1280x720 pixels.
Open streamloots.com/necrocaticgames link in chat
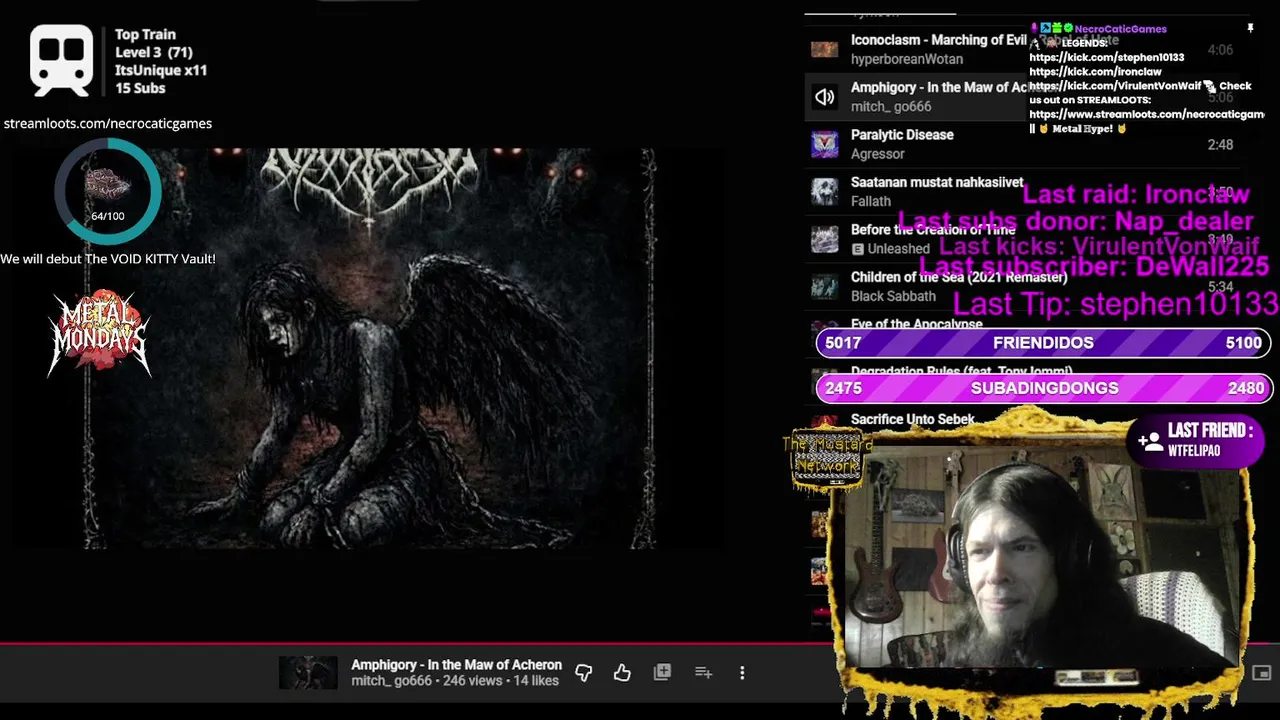(1146, 114)
